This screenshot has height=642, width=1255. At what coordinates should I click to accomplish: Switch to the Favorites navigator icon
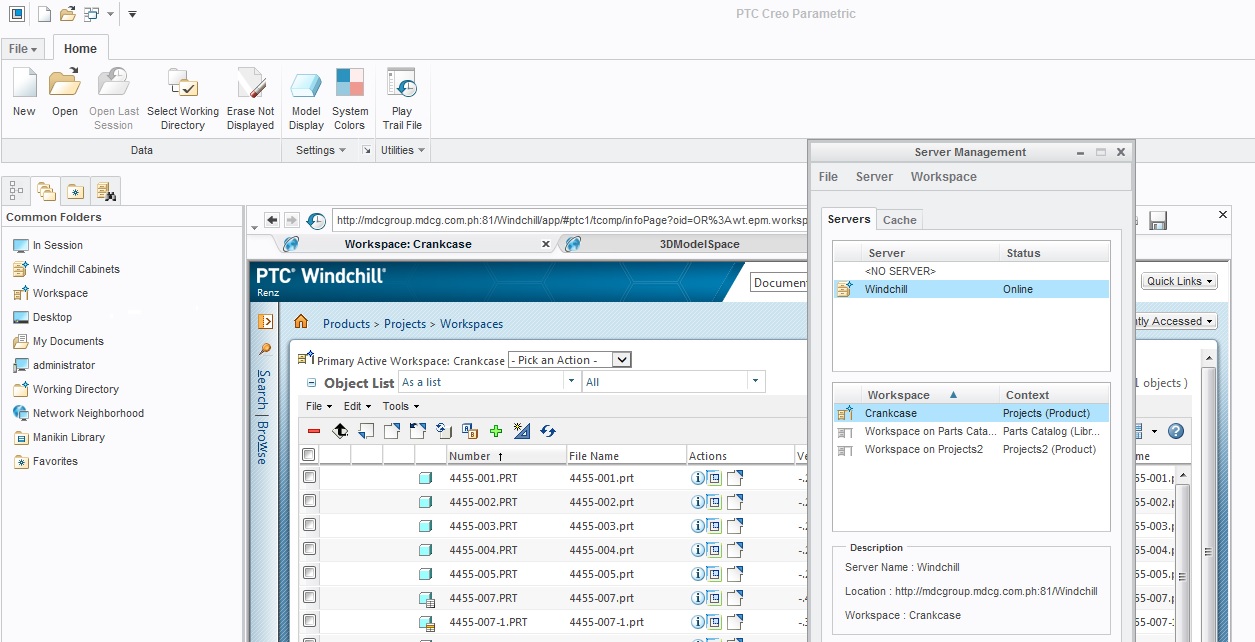[x=75, y=190]
